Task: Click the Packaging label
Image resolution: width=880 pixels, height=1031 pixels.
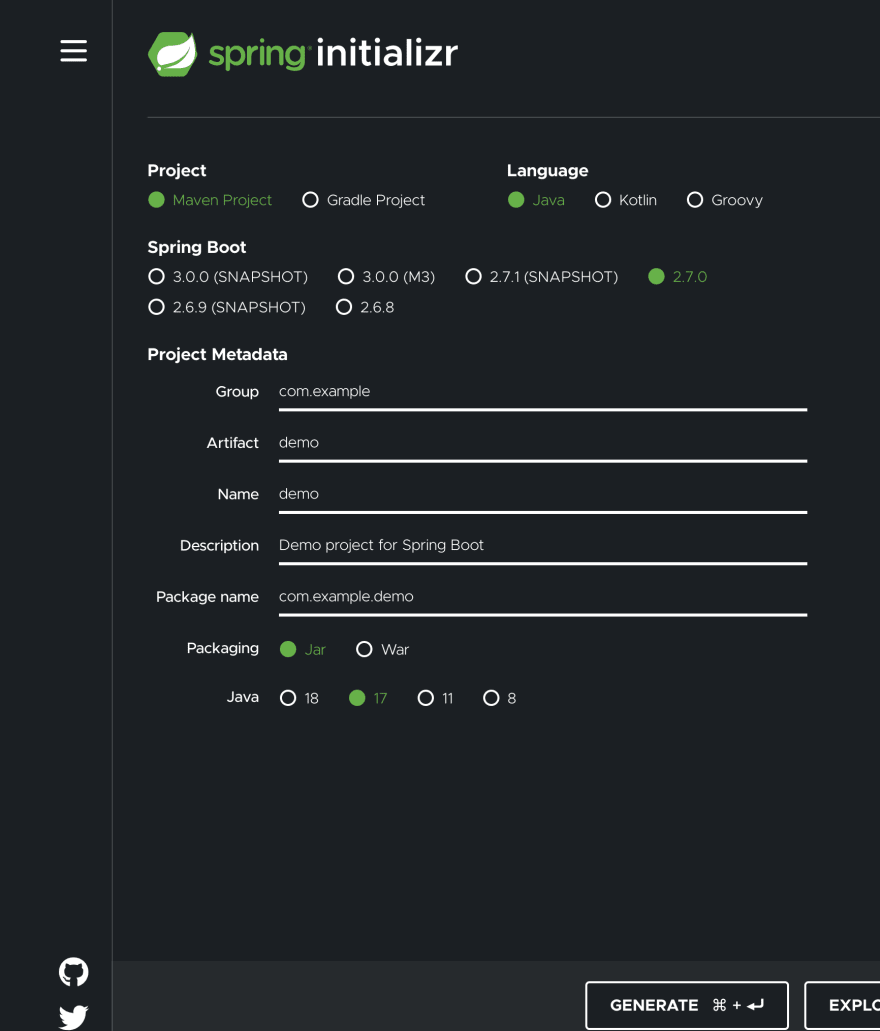Action: click(x=223, y=648)
